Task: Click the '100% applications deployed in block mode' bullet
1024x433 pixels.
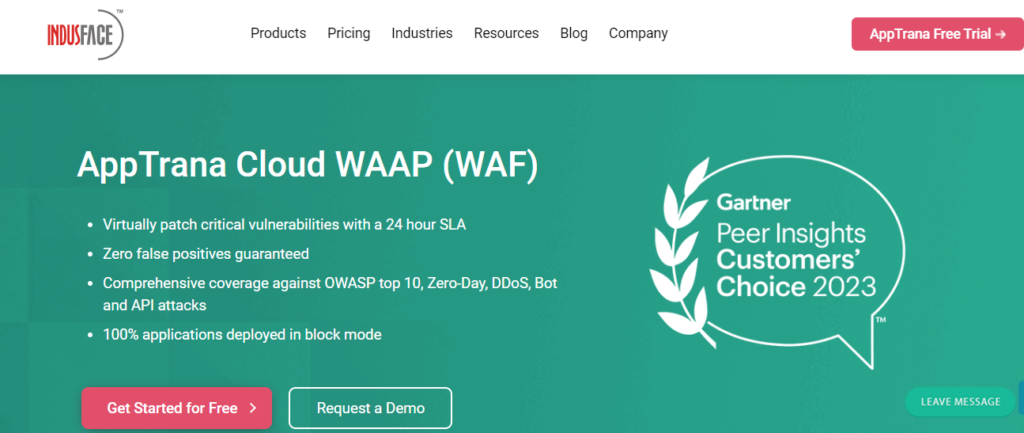Action: coord(242,334)
